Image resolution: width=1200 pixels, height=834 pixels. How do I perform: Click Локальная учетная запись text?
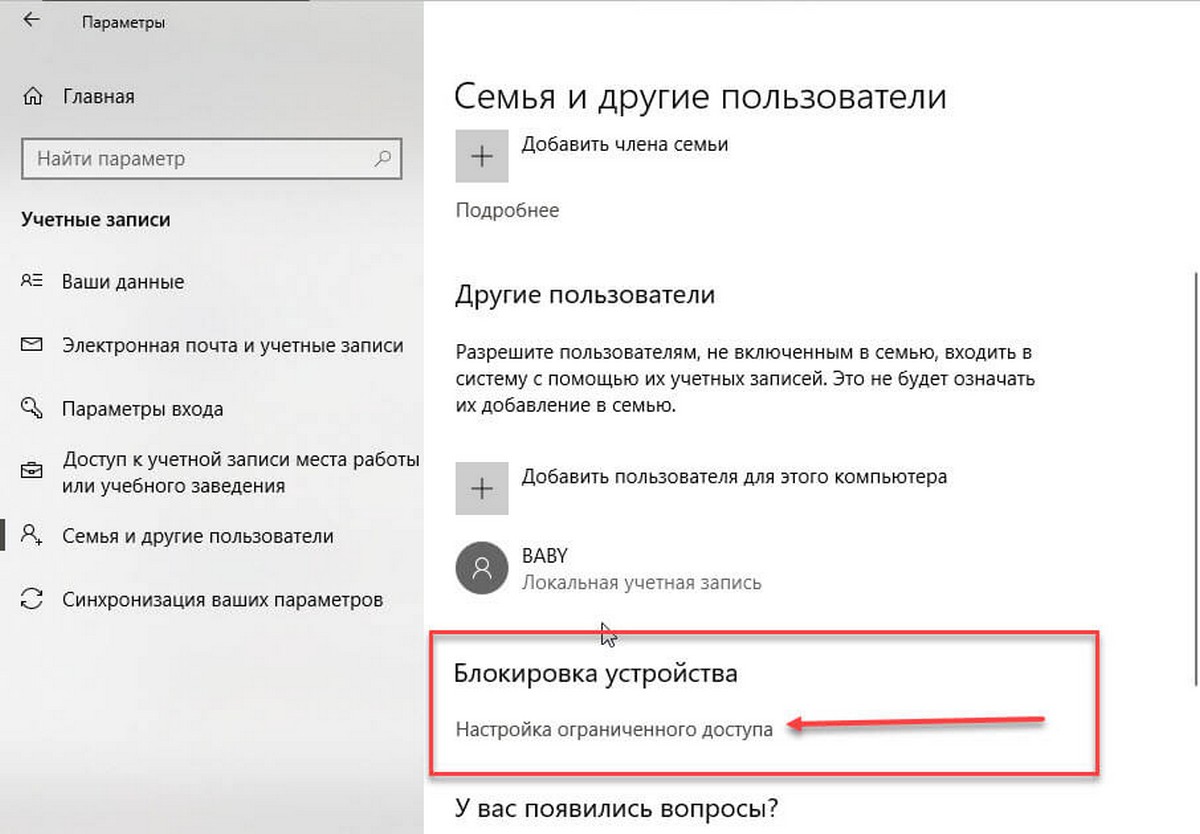pyautogui.click(x=642, y=582)
